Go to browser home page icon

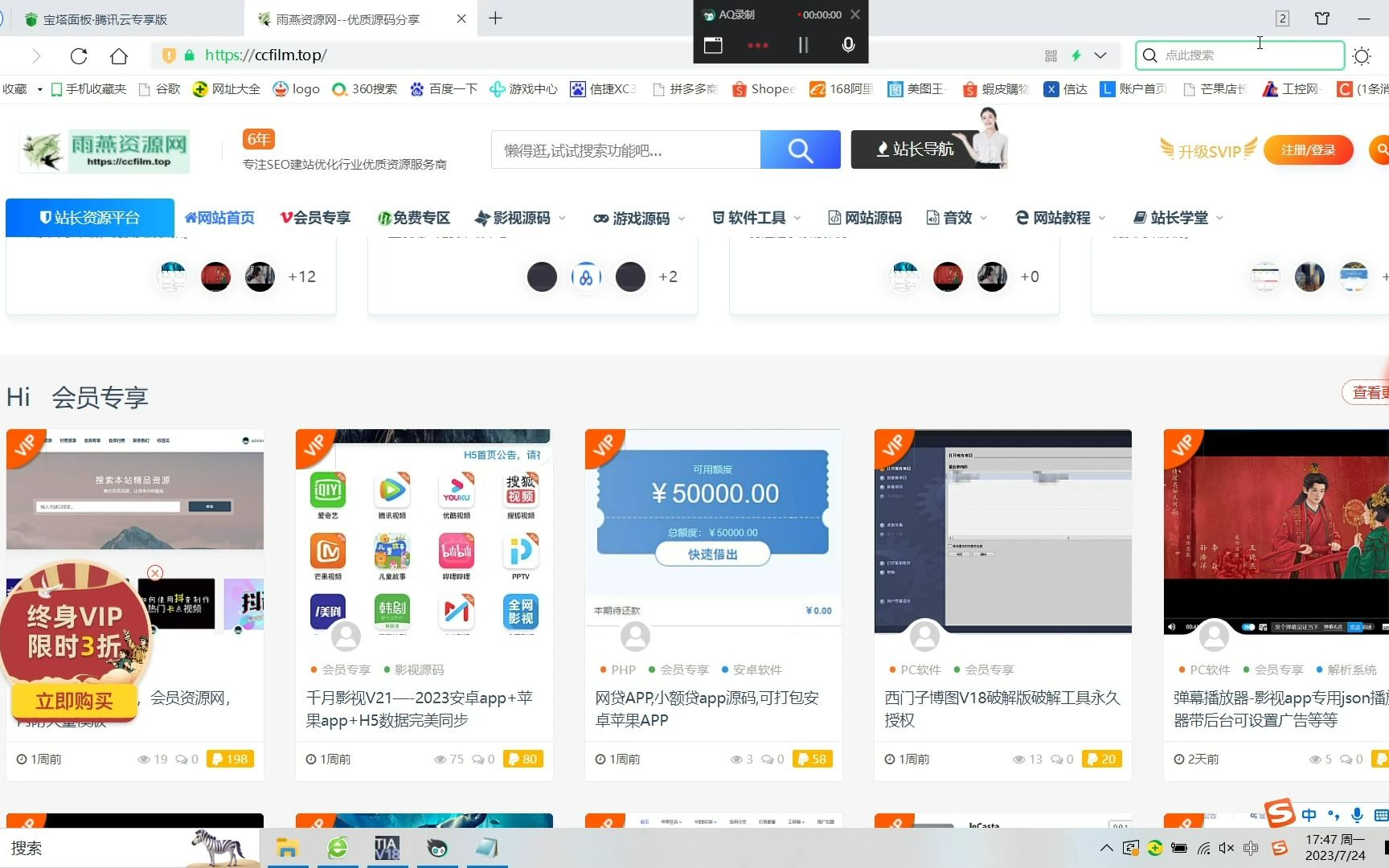(119, 55)
